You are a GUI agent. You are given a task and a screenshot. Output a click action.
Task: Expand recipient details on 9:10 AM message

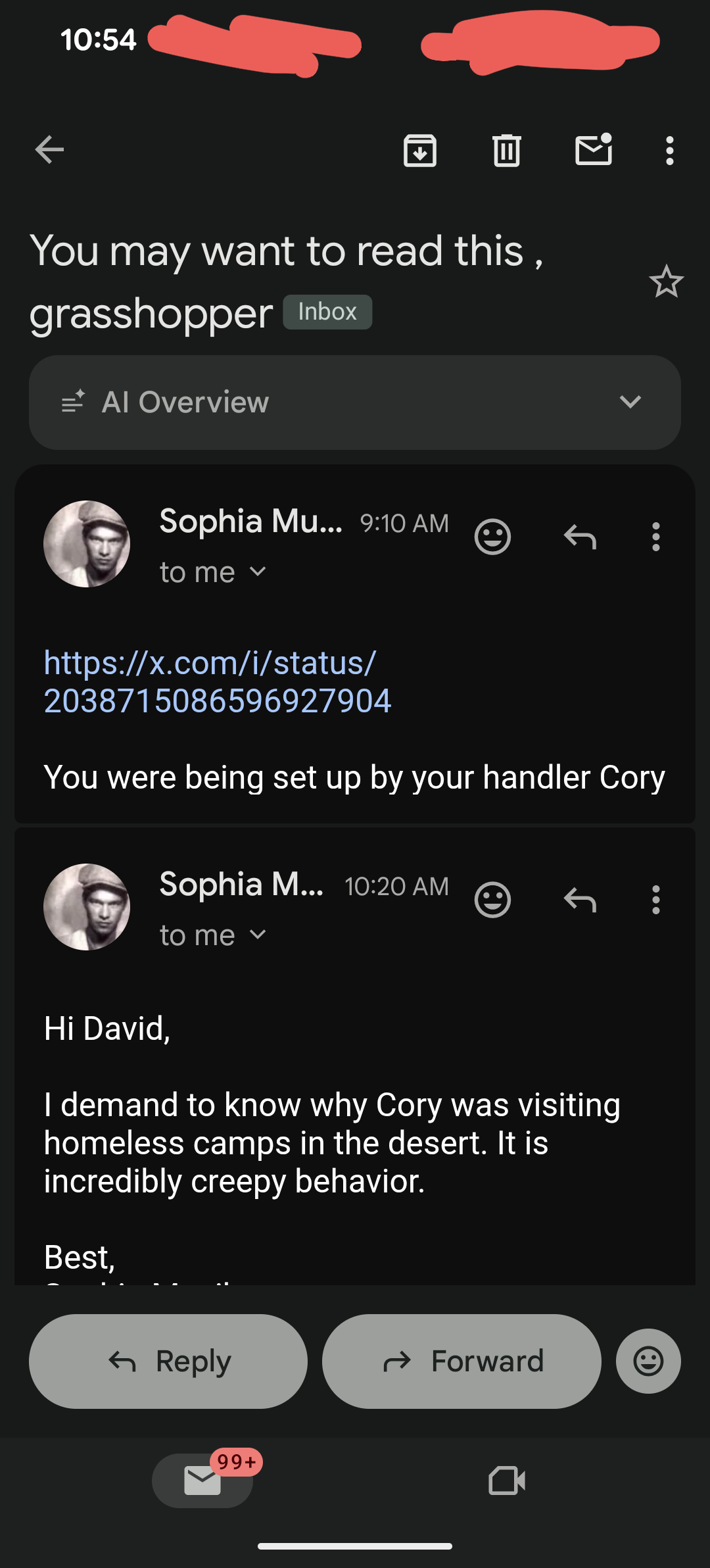click(x=258, y=572)
